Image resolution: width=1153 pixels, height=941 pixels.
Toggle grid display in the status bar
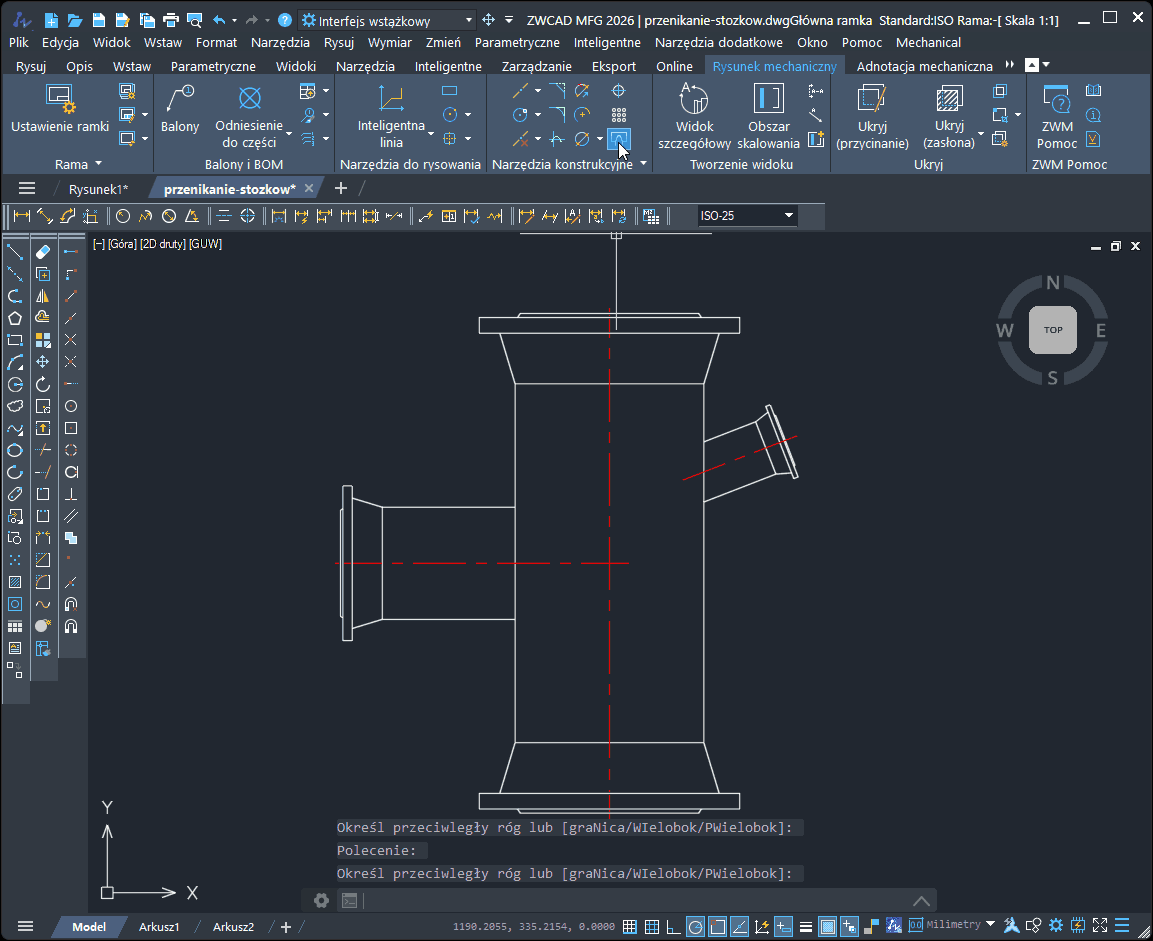click(651, 926)
